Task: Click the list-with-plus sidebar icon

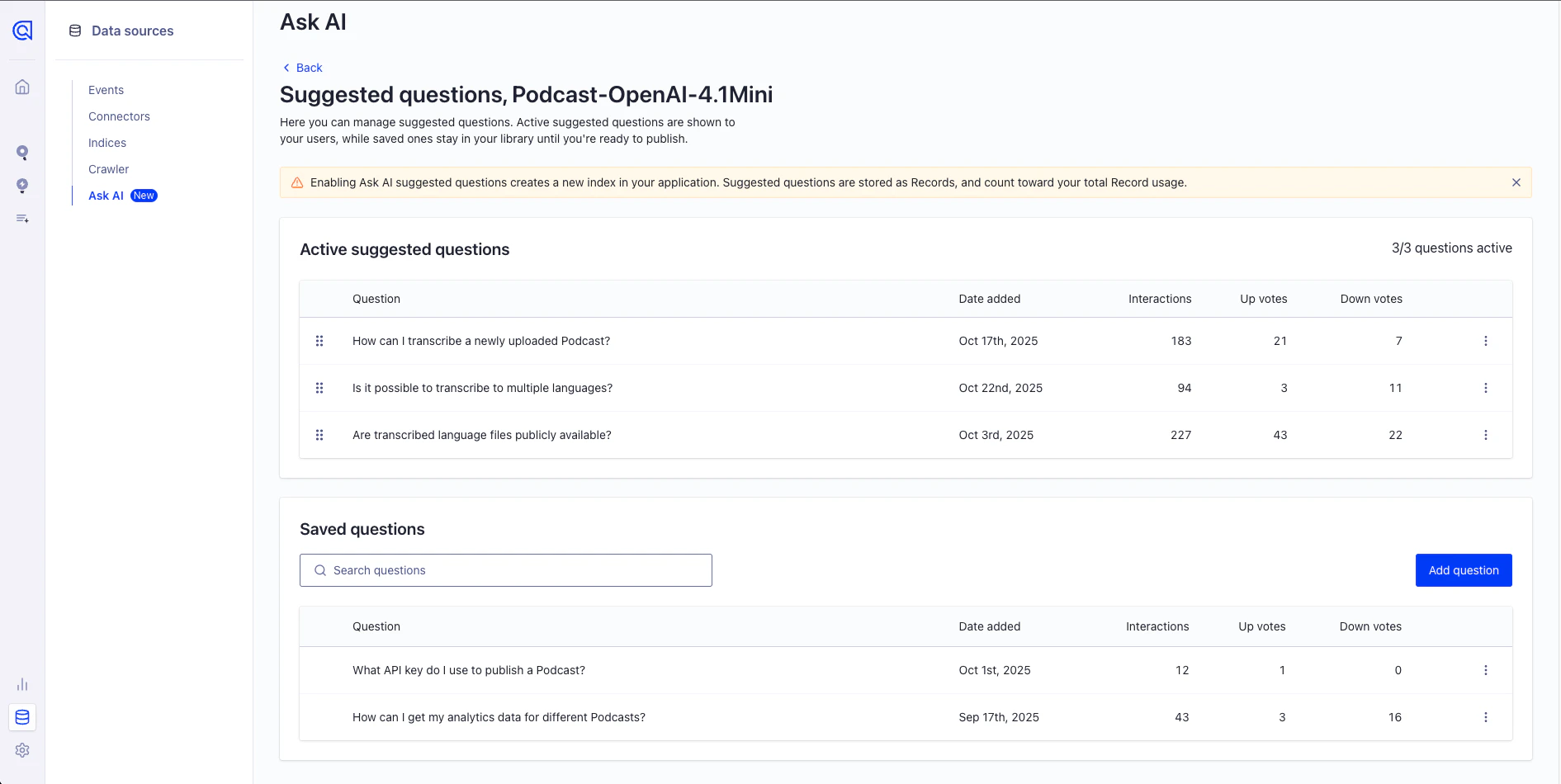Action: [22, 219]
